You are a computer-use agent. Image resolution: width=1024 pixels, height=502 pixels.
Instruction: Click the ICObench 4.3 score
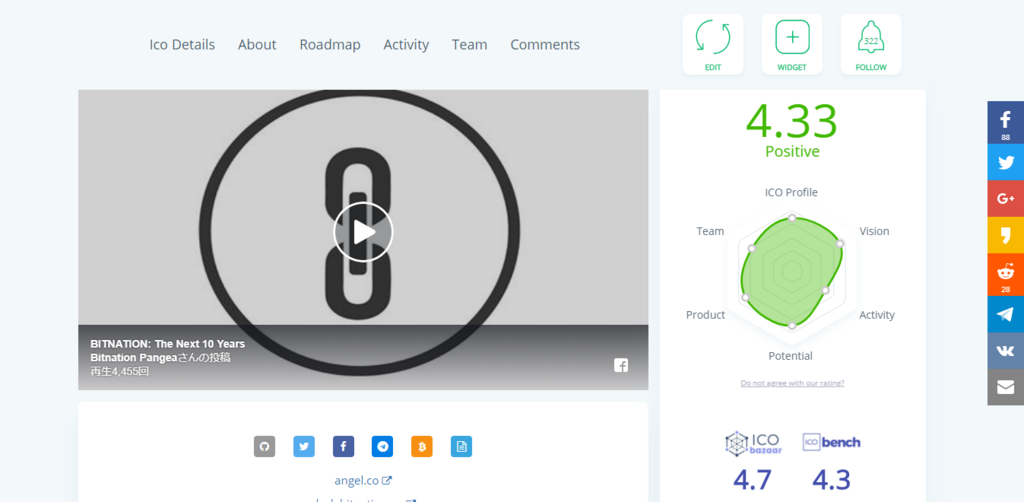point(831,480)
